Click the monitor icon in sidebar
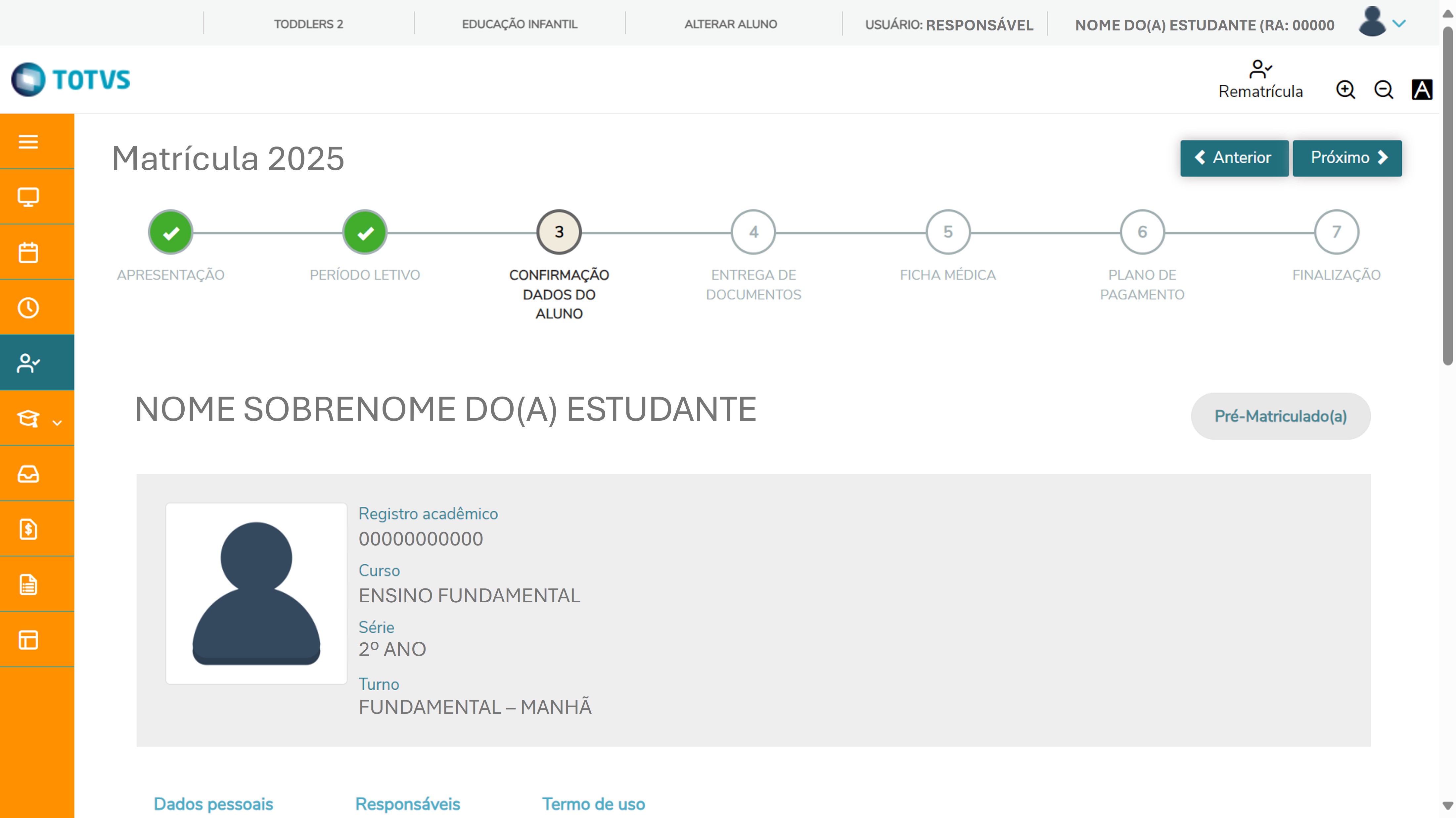The width and height of the screenshot is (1456, 818). [x=28, y=196]
